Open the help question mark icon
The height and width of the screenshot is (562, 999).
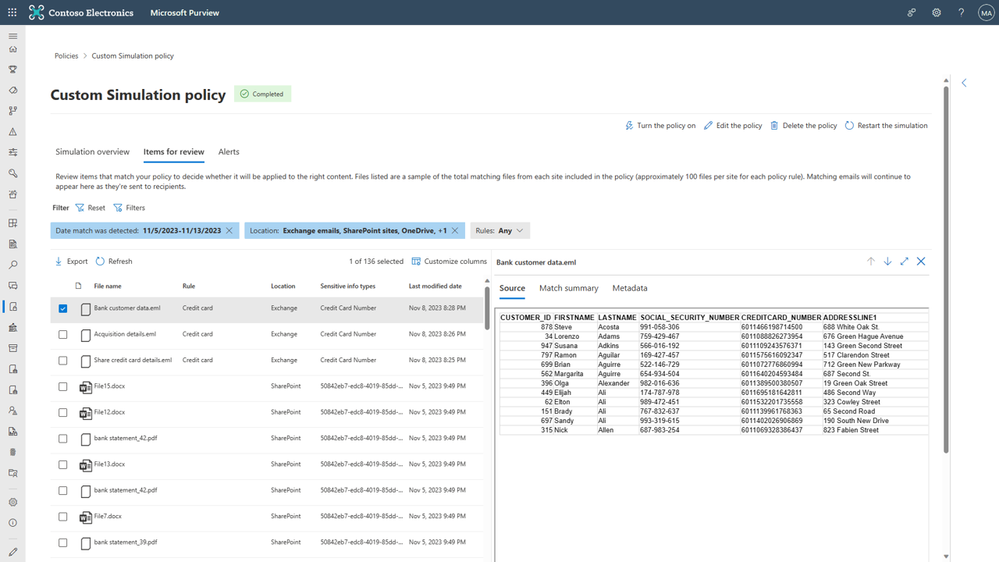pos(961,12)
